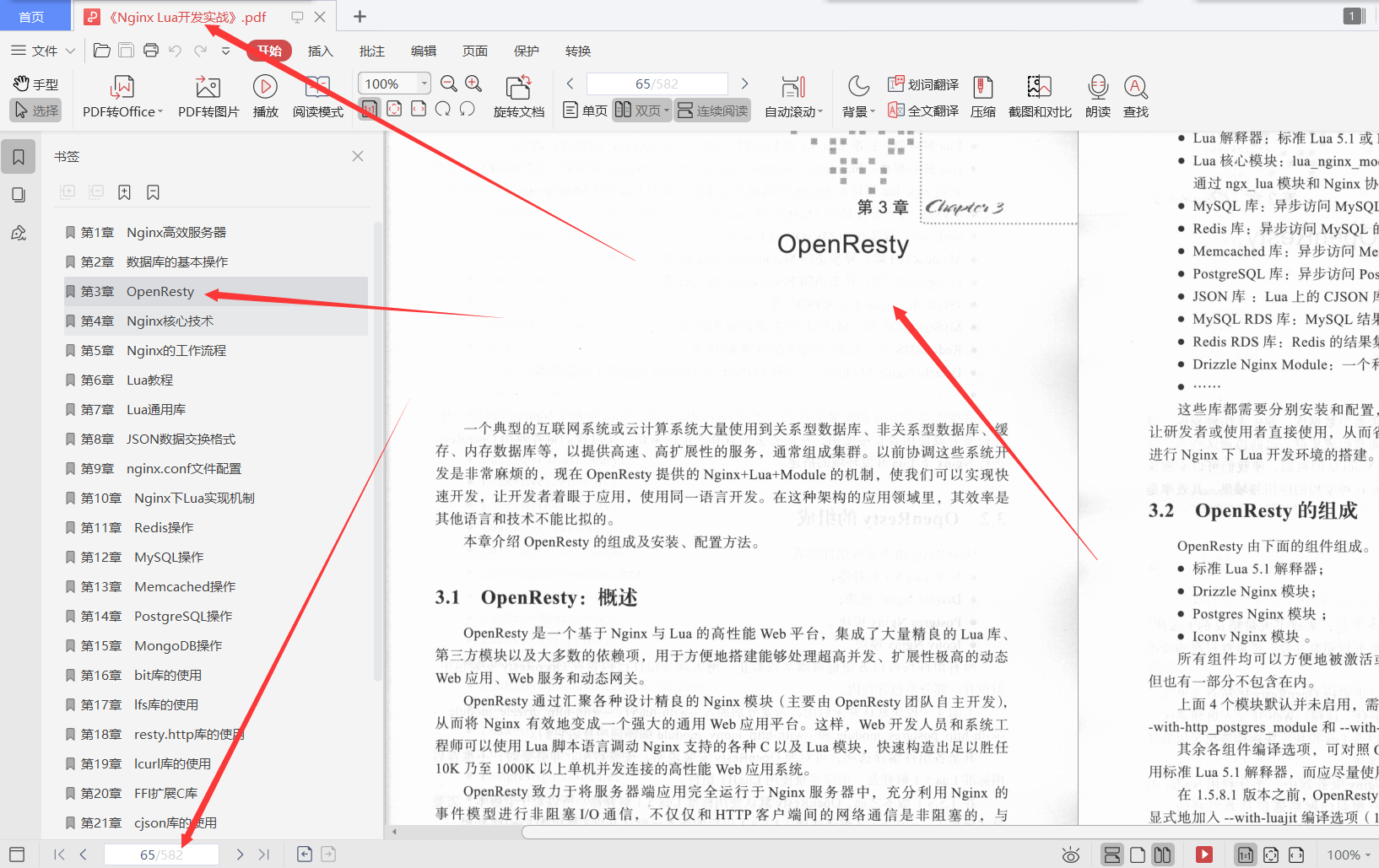Open the 批注 annotation menu
This screenshot has height=868, width=1379.
tap(371, 51)
